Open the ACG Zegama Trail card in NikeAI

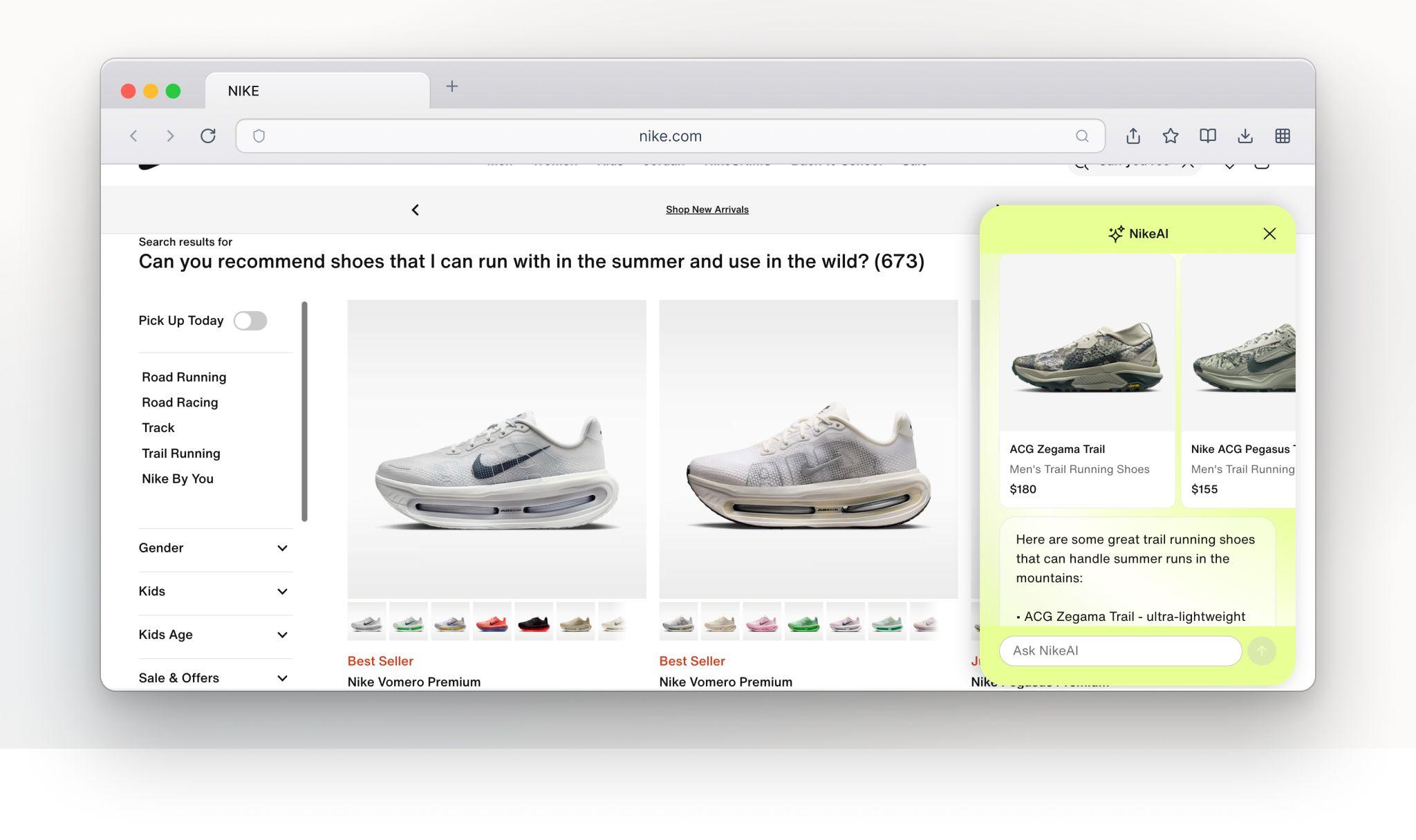coord(1087,380)
